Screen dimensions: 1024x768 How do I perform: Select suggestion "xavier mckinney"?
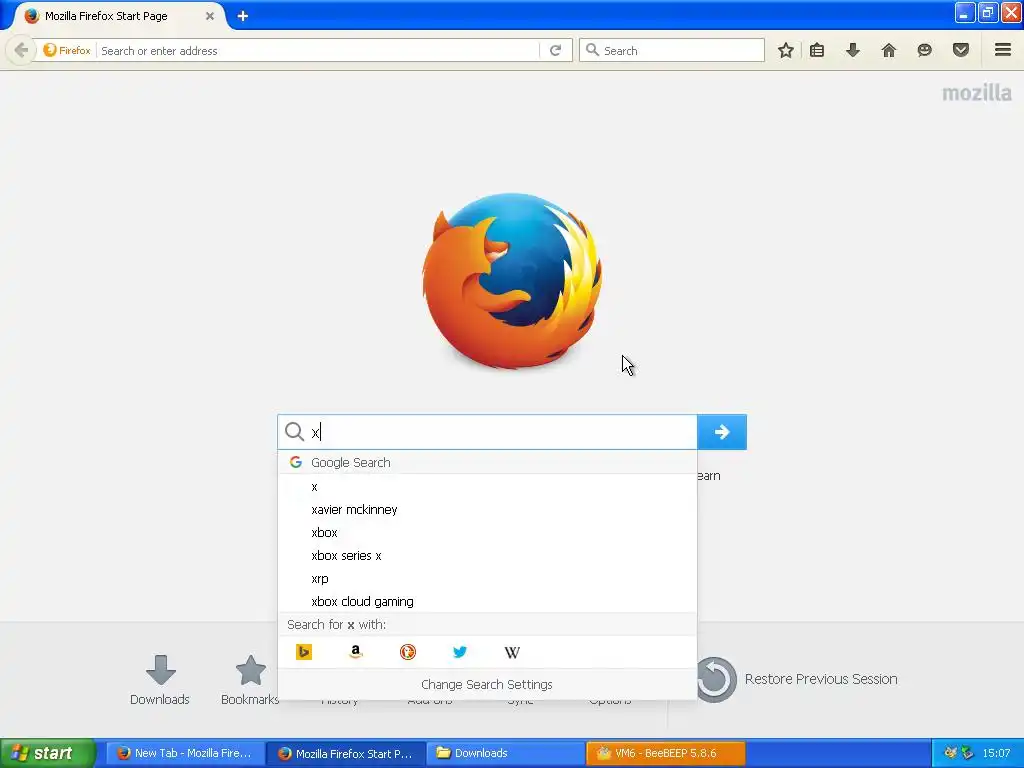[487, 509]
